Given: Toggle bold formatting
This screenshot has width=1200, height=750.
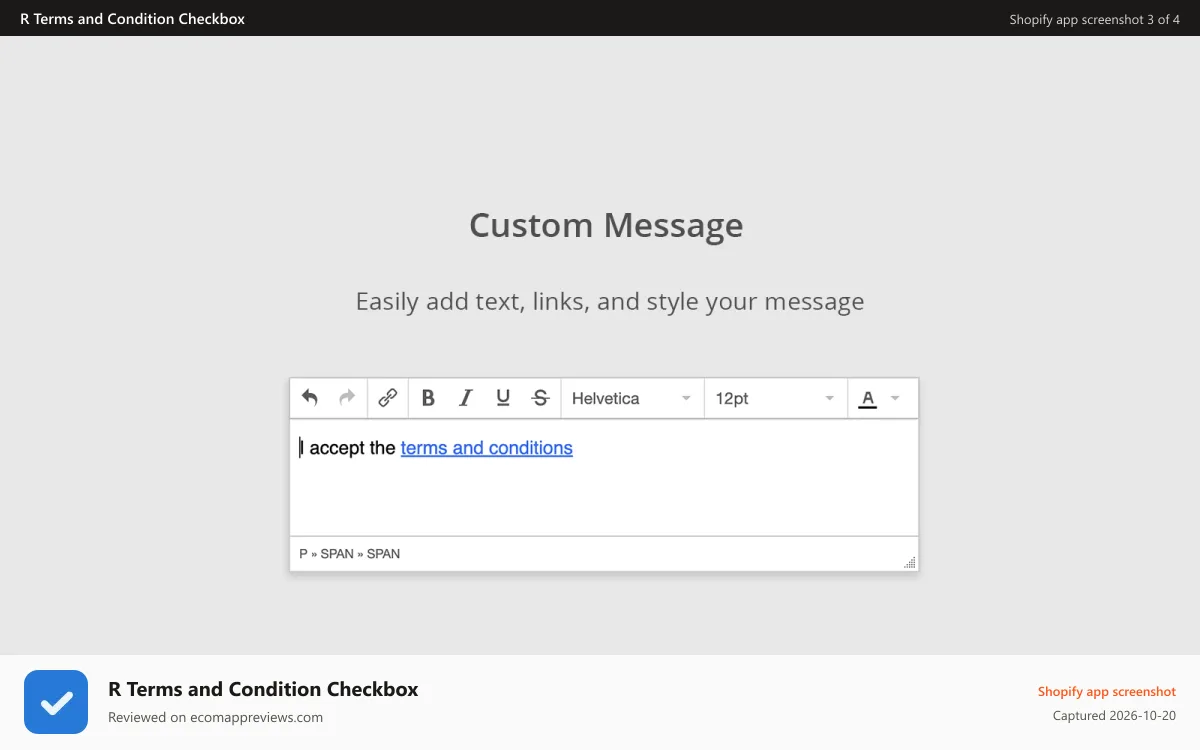Looking at the screenshot, I should pyautogui.click(x=428, y=398).
